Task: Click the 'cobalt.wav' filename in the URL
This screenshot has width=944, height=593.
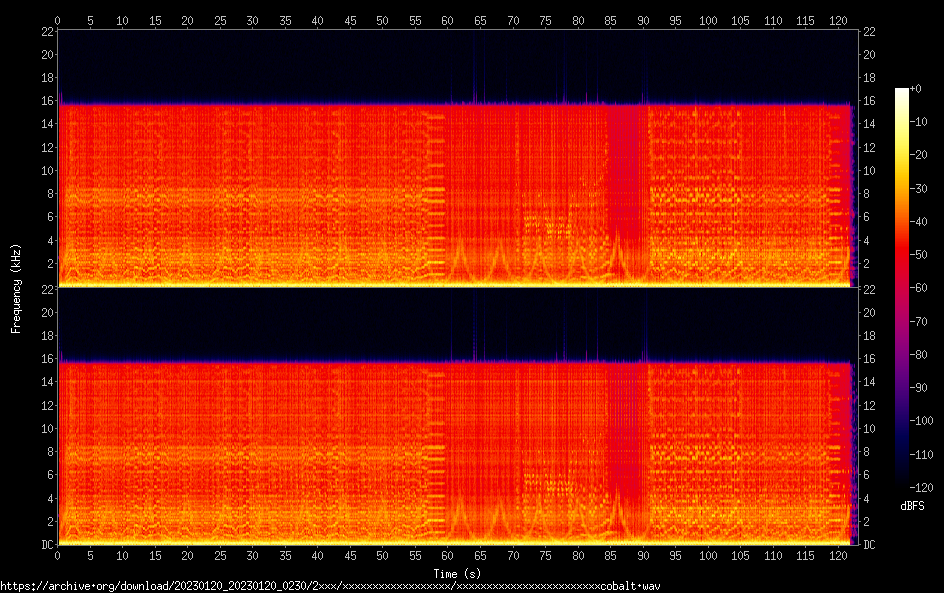Action: tap(636, 585)
